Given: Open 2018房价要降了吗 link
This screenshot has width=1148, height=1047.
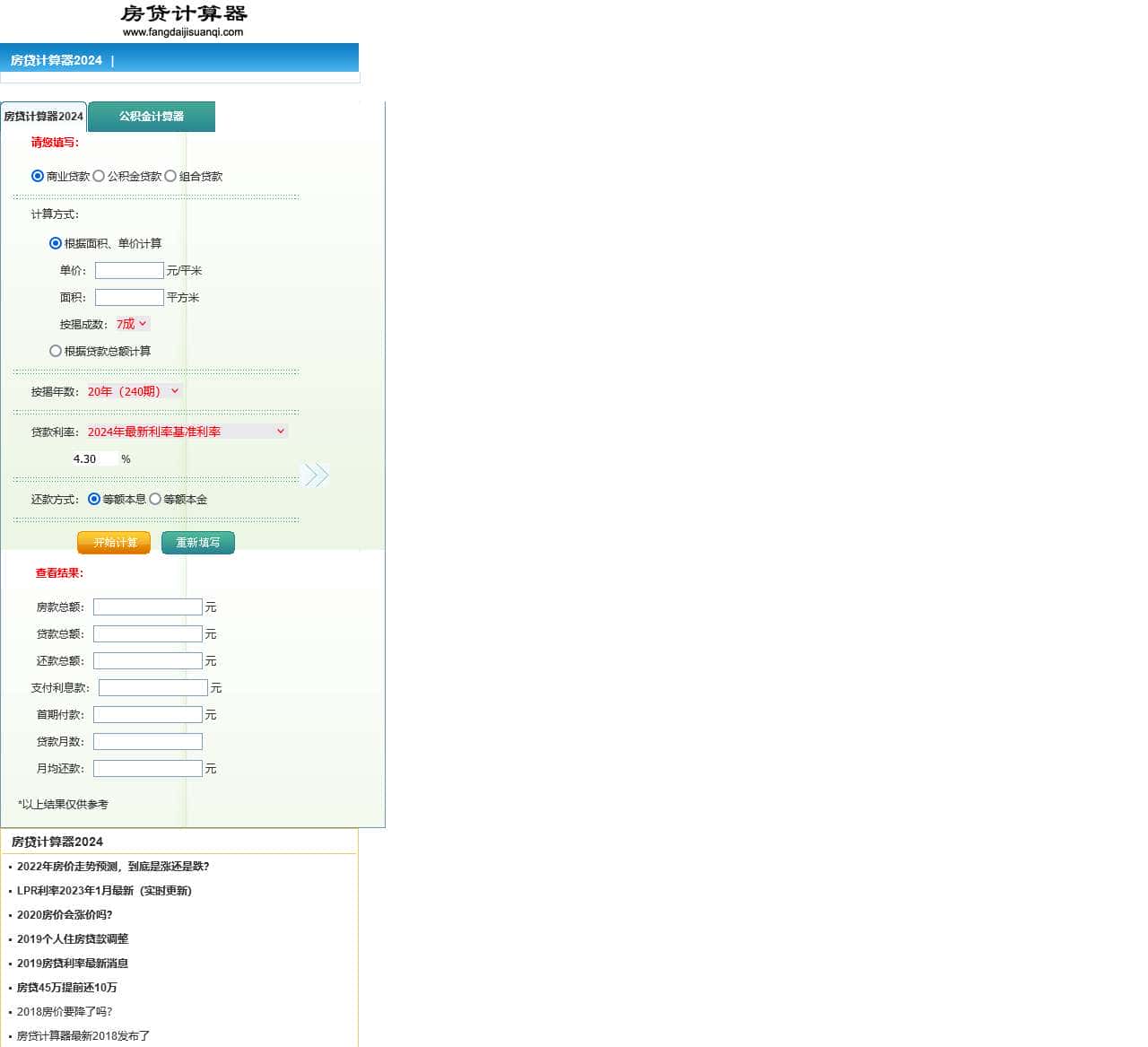Looking at the screenshot, I should [x=65, y=1012].
